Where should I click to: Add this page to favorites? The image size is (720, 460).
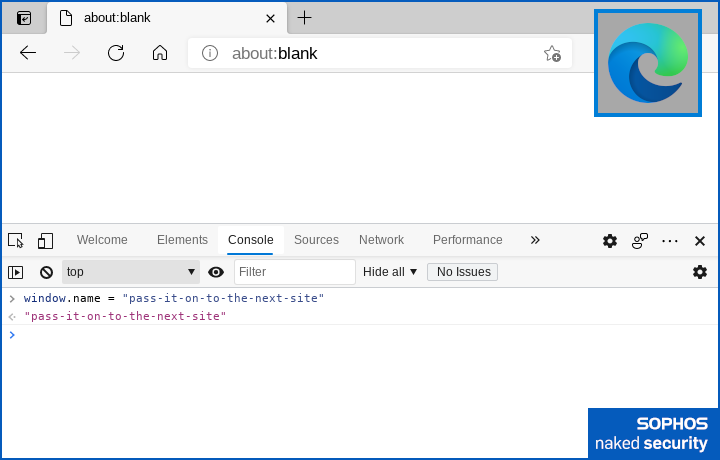(x=552, y=53)
